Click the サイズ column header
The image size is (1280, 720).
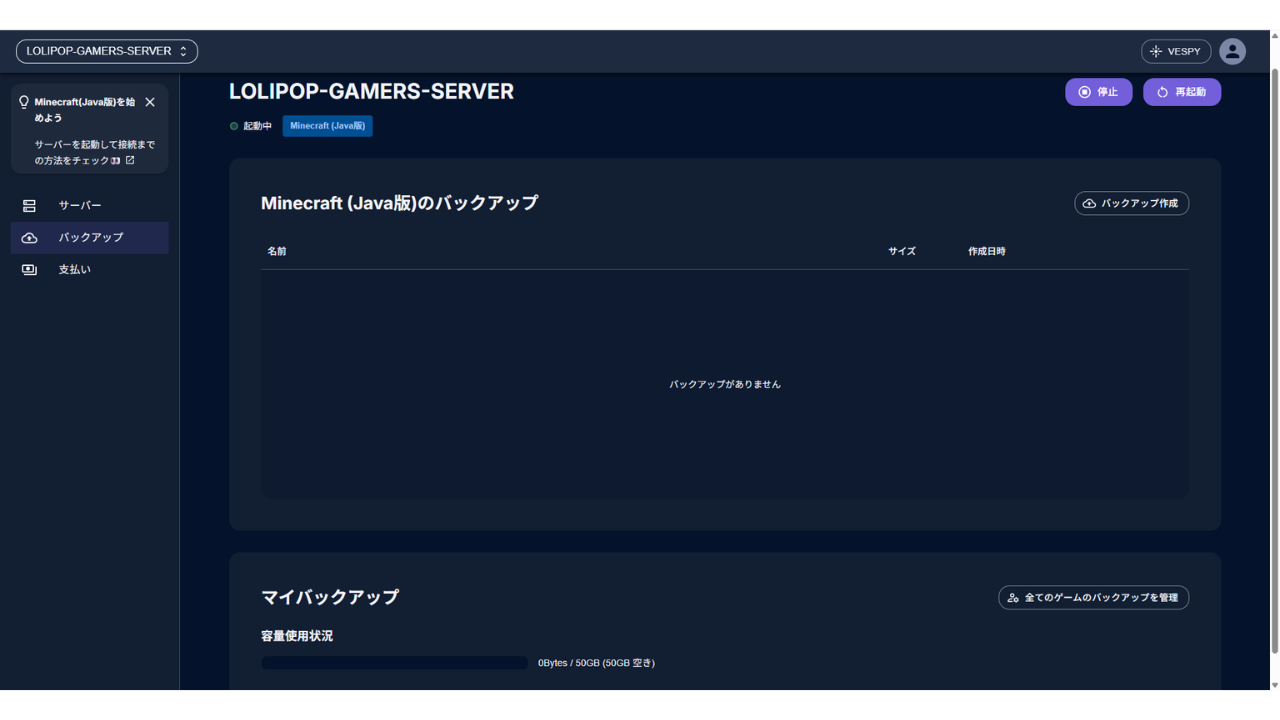(x=902, y=251)
